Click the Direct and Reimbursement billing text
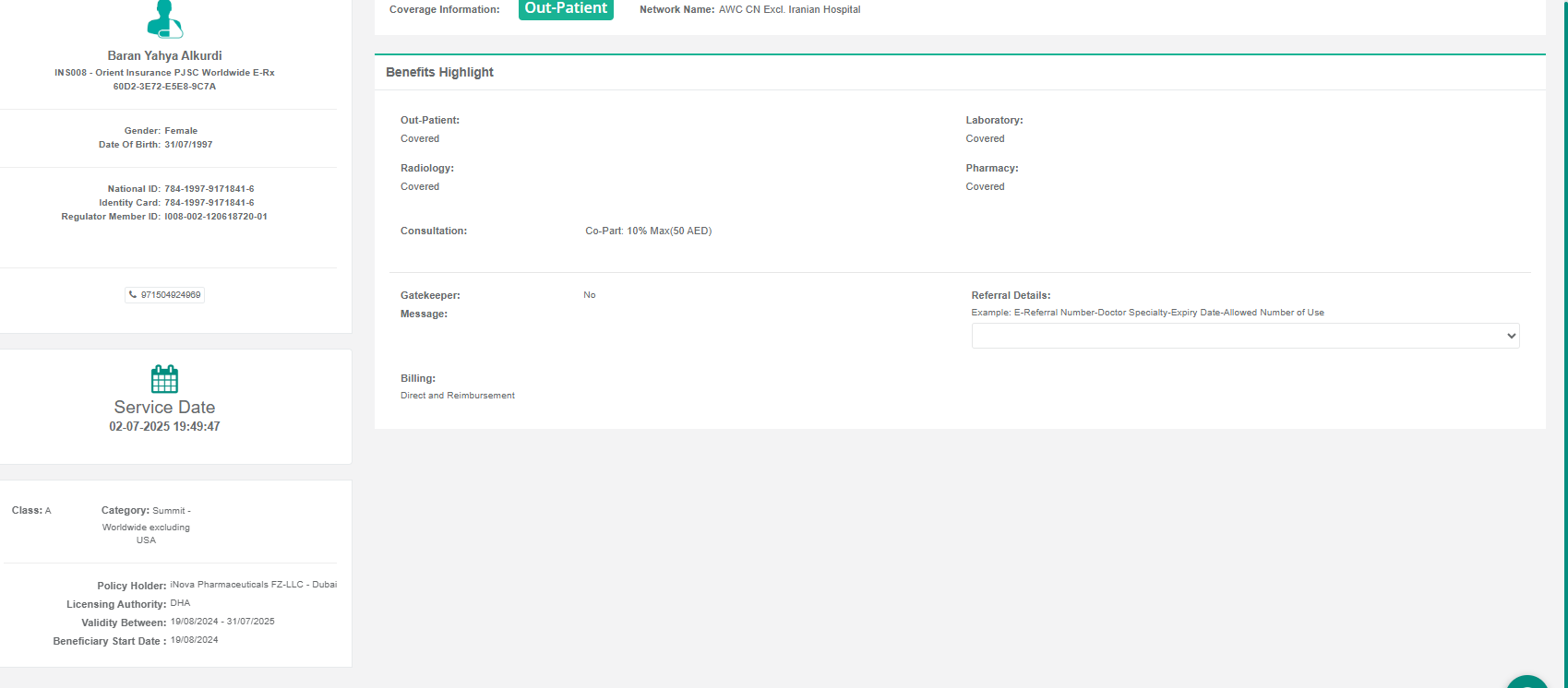 coord(458,396)
